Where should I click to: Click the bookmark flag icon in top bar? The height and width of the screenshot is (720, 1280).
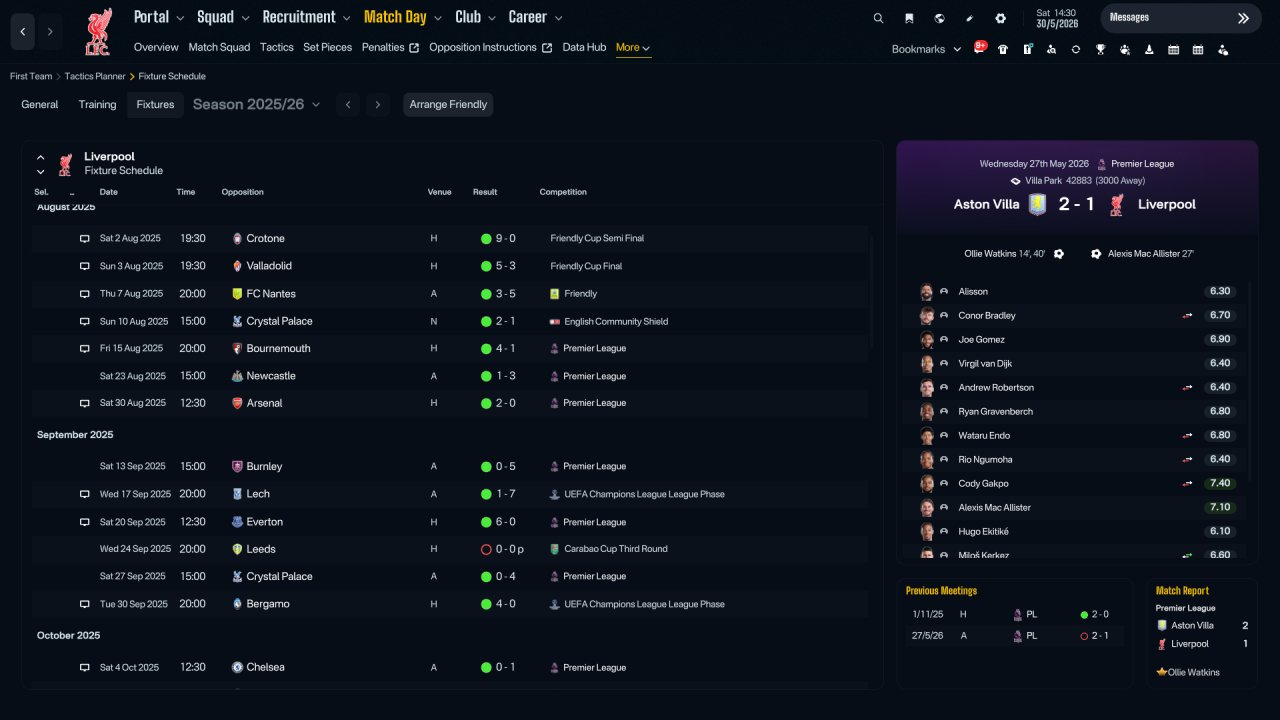tap(909, 18)
